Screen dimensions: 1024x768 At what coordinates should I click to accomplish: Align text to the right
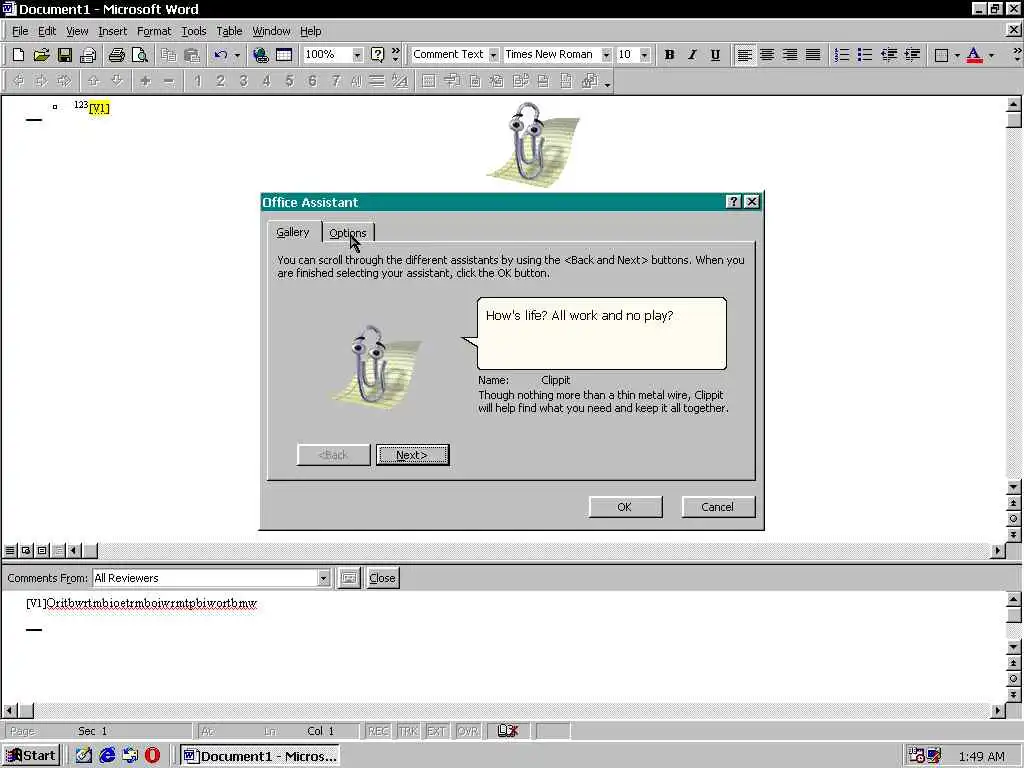coord(790,55)
